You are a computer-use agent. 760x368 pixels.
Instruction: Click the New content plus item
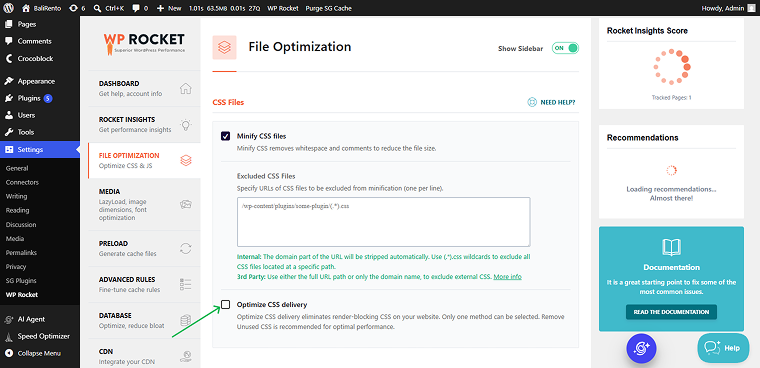(x=169, y=8)
